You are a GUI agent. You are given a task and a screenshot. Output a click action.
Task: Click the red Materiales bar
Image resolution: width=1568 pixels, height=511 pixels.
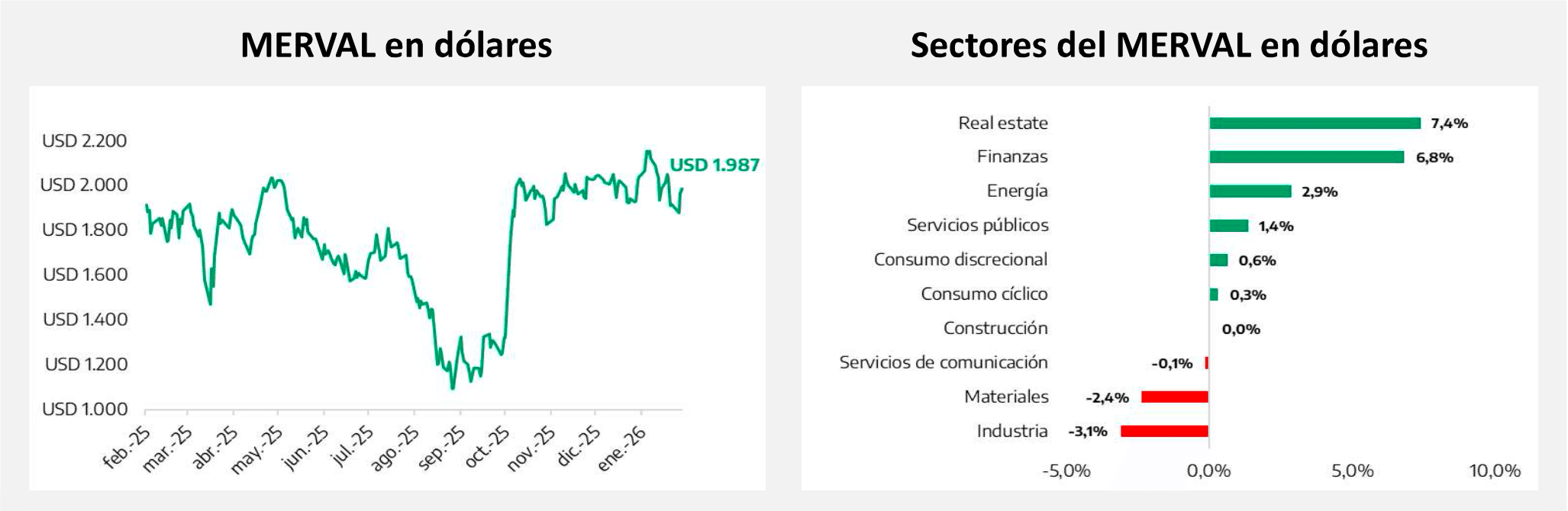point(1175,397)
